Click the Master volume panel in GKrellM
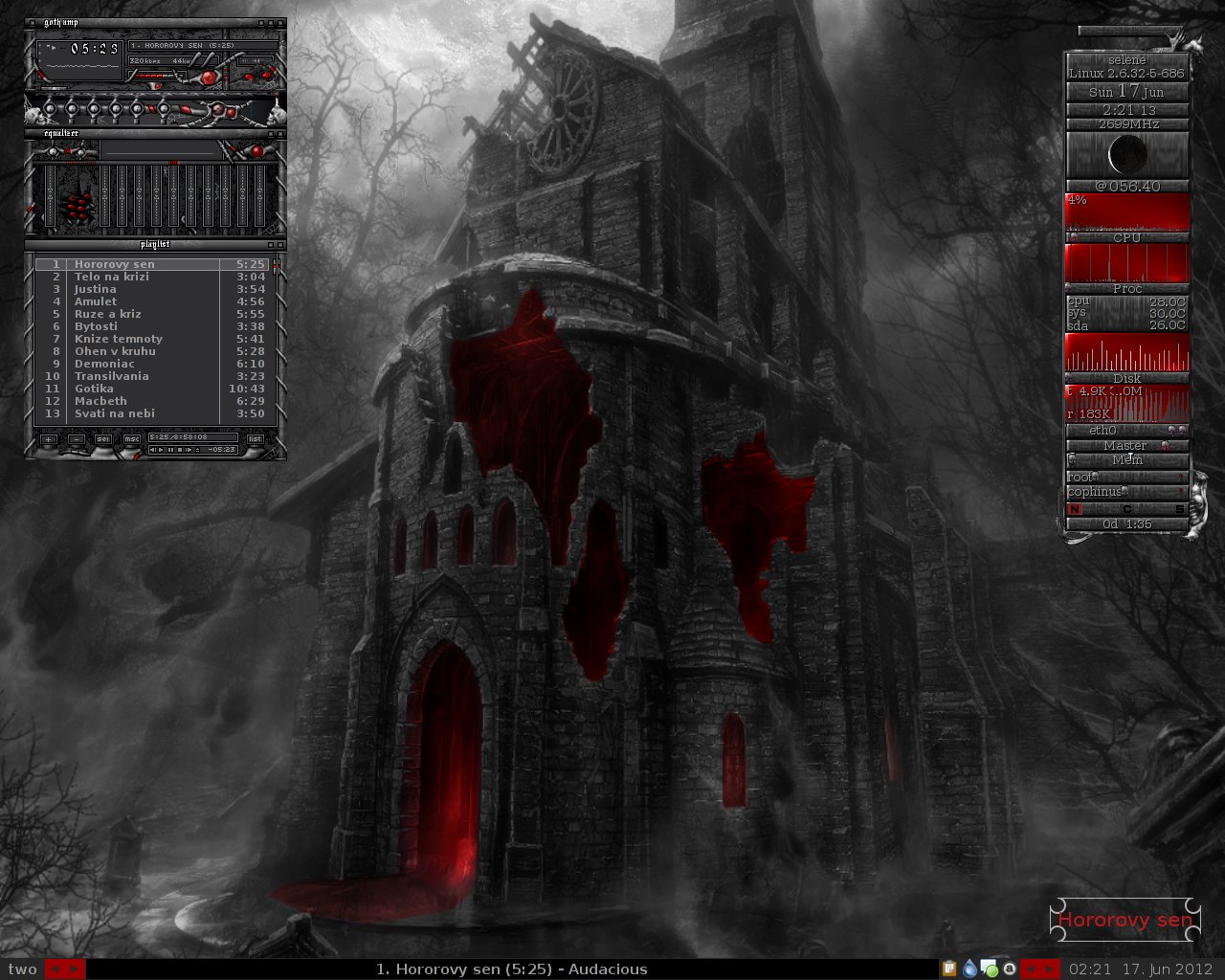1225x980 pixels. coord(1127,445)
